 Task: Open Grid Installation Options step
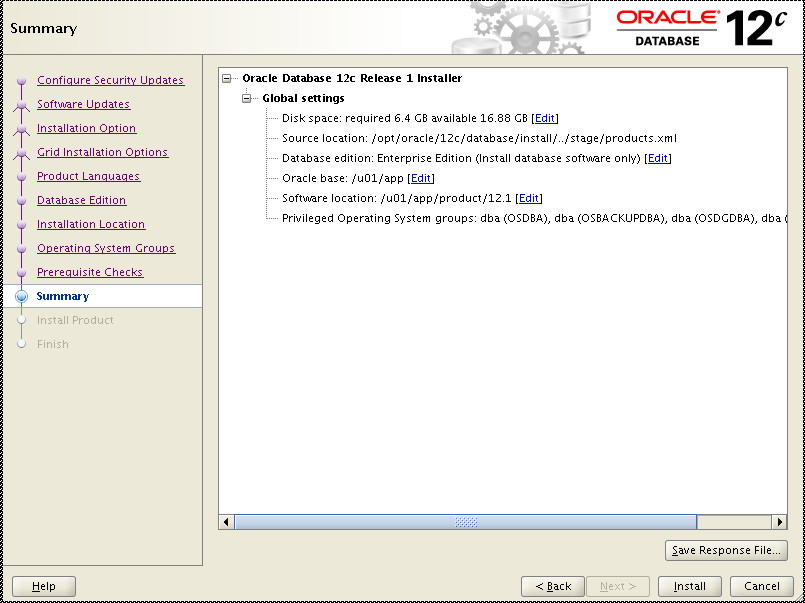point(103,152)
